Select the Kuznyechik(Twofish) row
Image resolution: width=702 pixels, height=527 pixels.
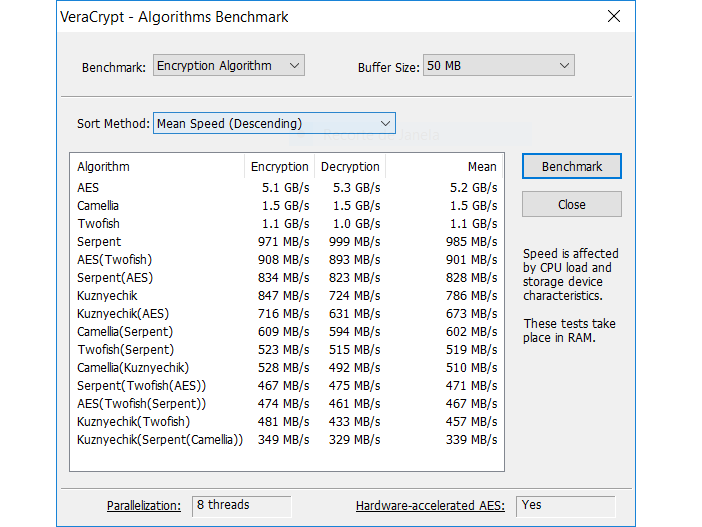pyautogui.click(x=287, y=421)
